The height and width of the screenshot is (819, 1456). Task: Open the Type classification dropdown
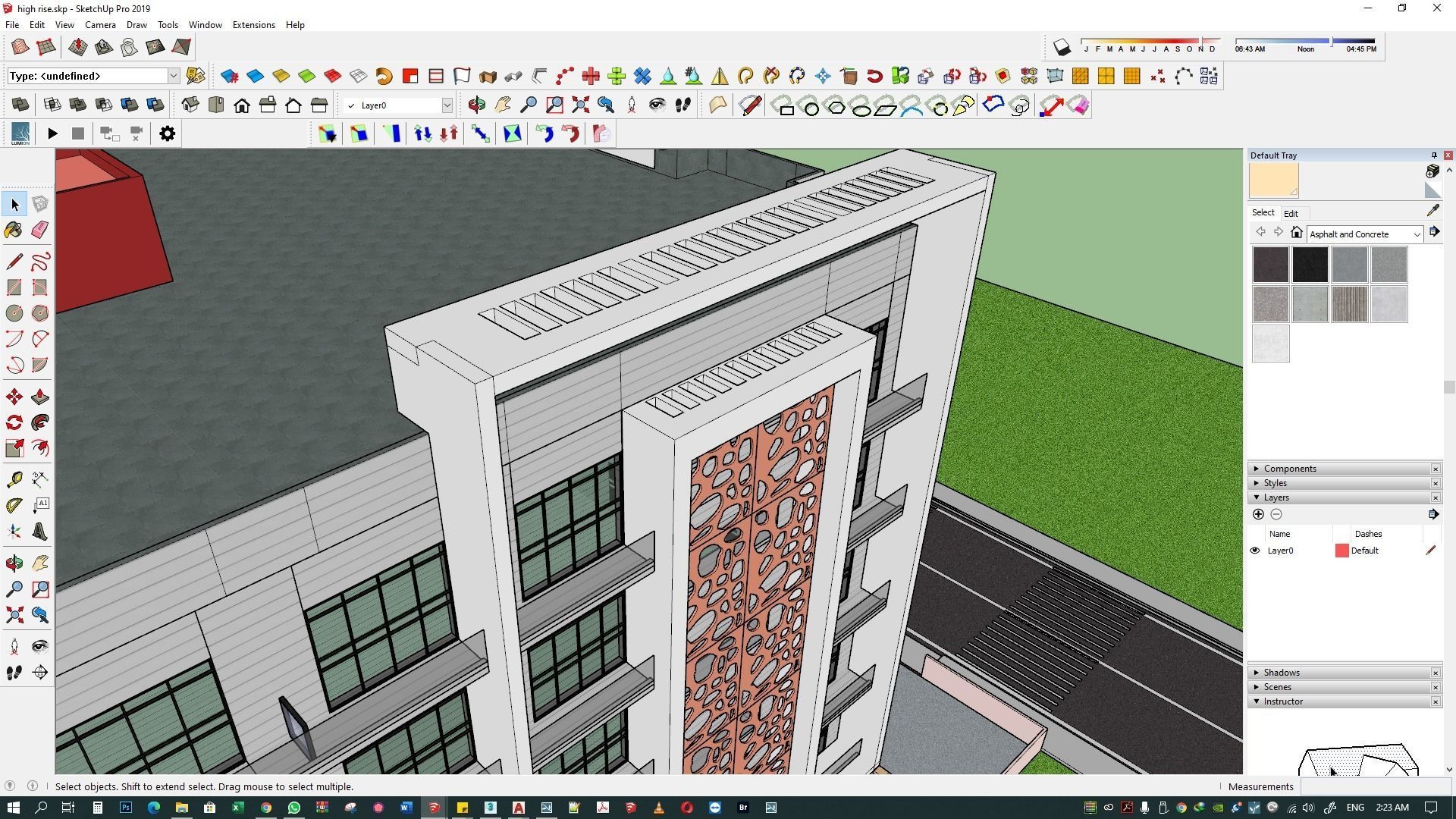pyautogui.click(x=173, y=76)
